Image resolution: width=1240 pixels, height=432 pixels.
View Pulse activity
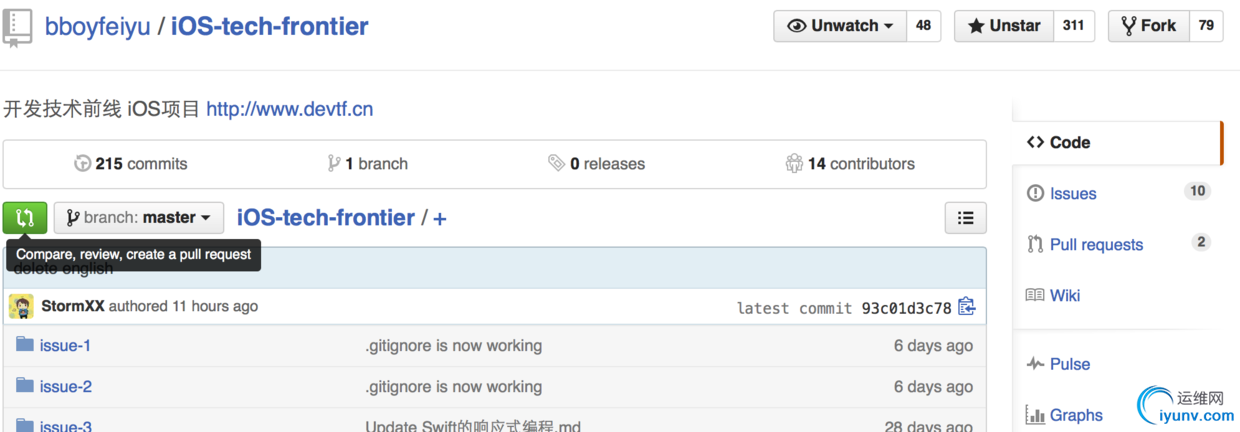(x=1069, y=365)
